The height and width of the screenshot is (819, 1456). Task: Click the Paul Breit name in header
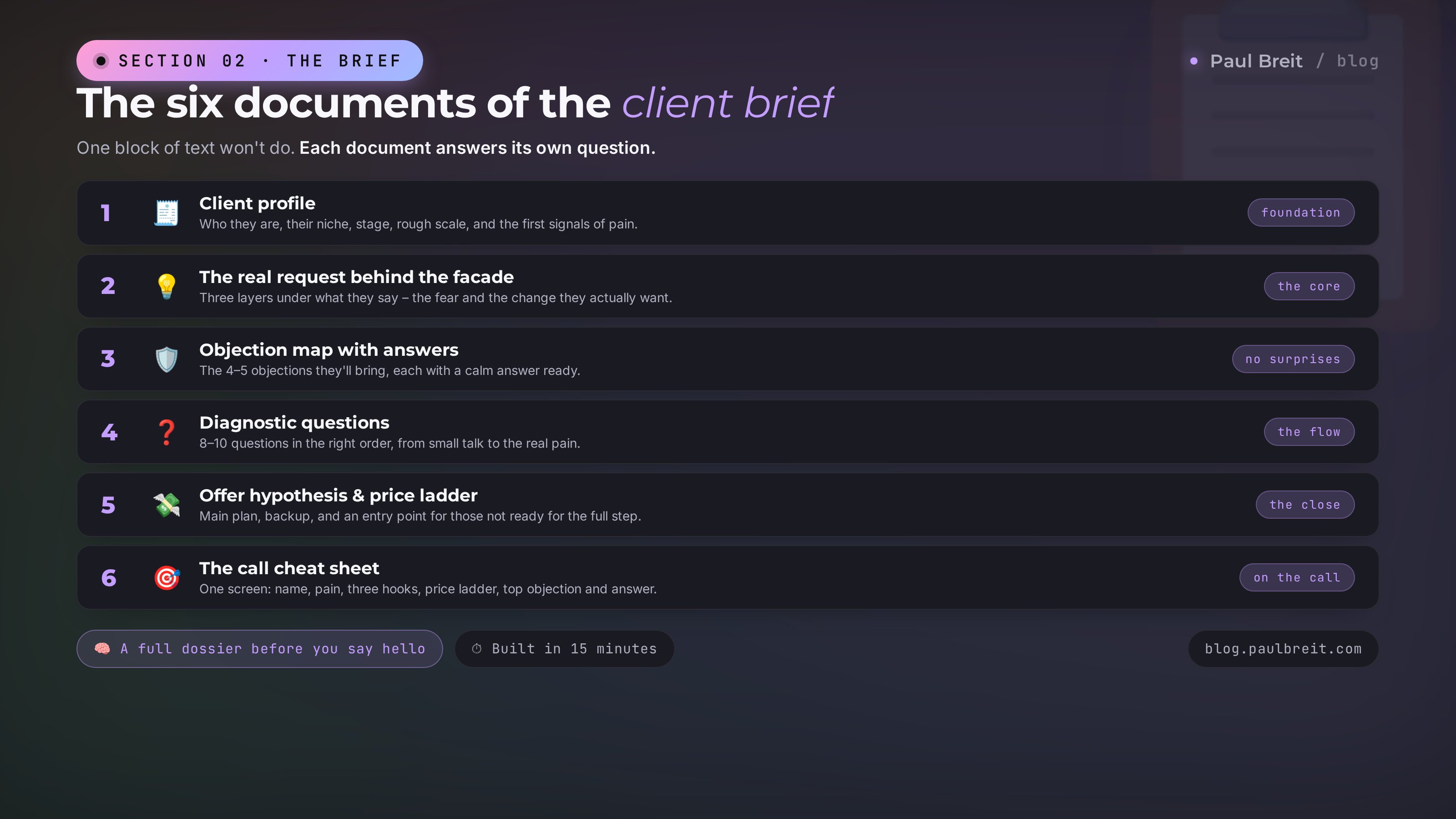coord(1256,61)
